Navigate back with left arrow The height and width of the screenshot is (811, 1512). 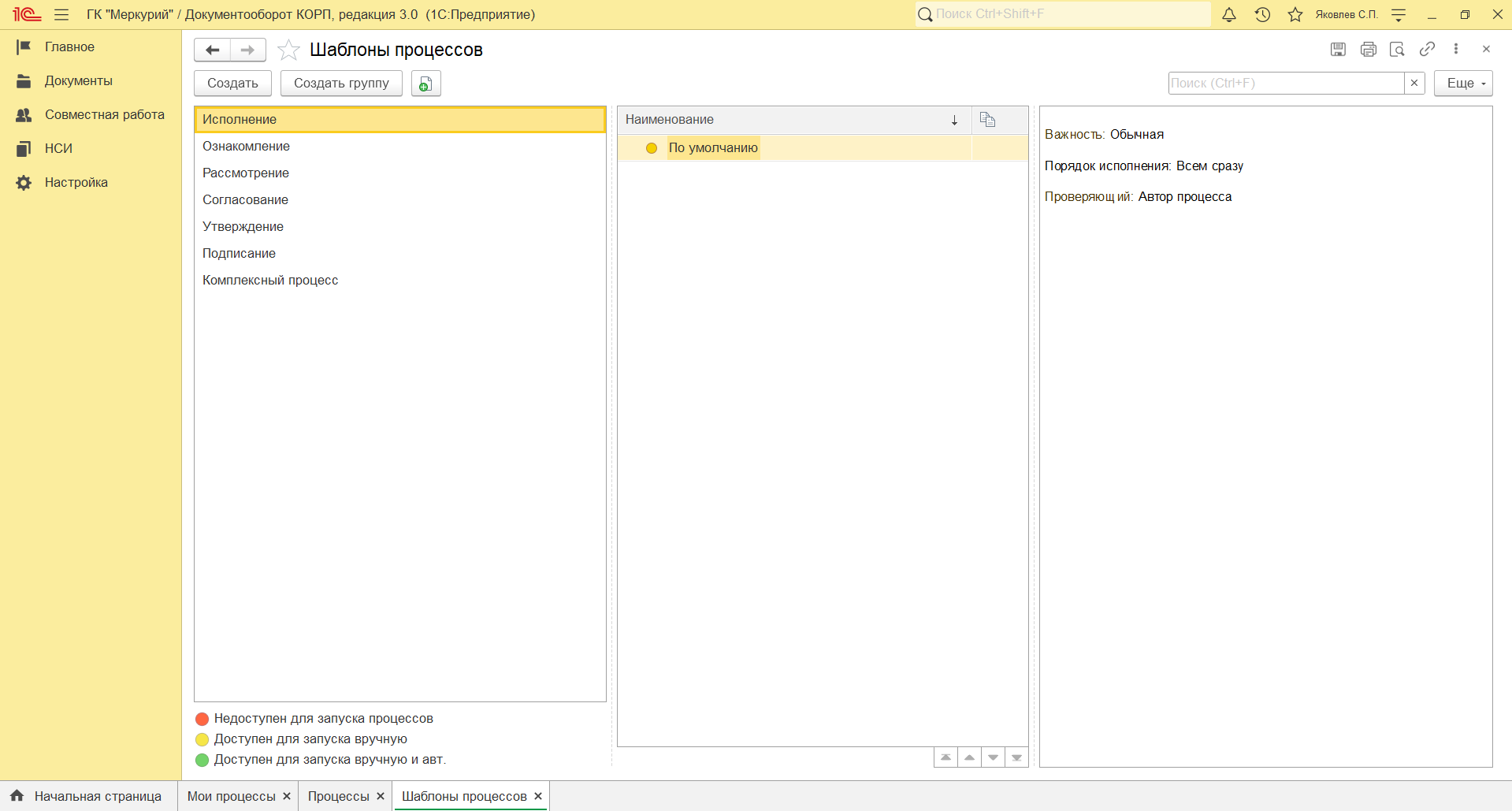(x=212, y=50)
